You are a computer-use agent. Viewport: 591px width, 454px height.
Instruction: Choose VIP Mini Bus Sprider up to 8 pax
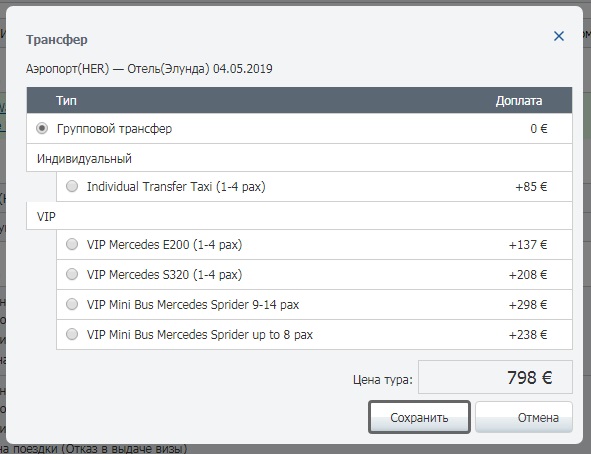coord(72,334)
